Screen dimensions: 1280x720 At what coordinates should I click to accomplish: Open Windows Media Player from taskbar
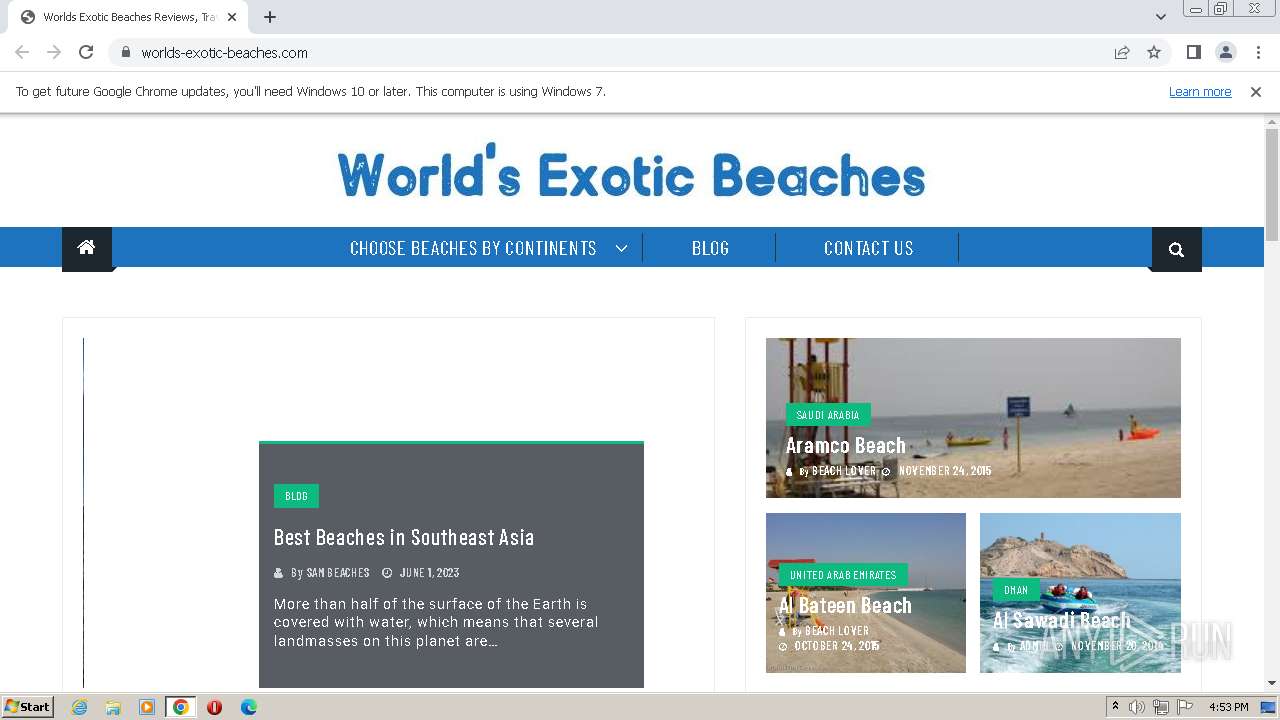[x=147, y=707]
